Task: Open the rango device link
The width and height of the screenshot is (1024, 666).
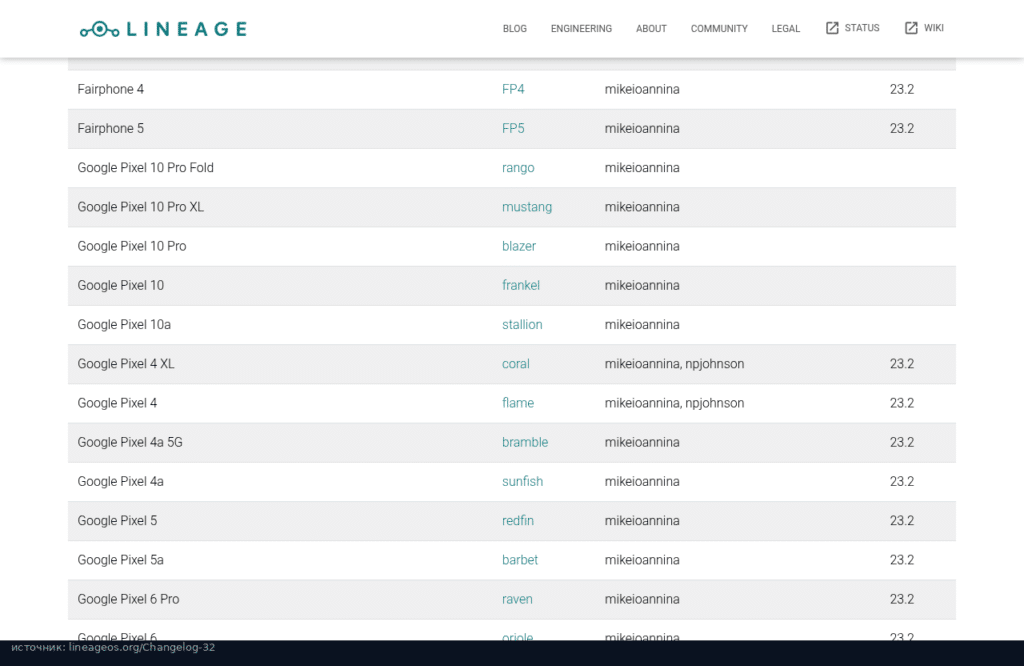Action: pyautogui.click(x=518, y=168)
